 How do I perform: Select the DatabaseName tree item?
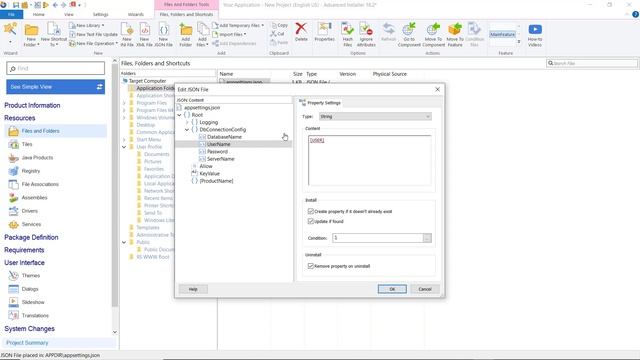tap(224, 137)
